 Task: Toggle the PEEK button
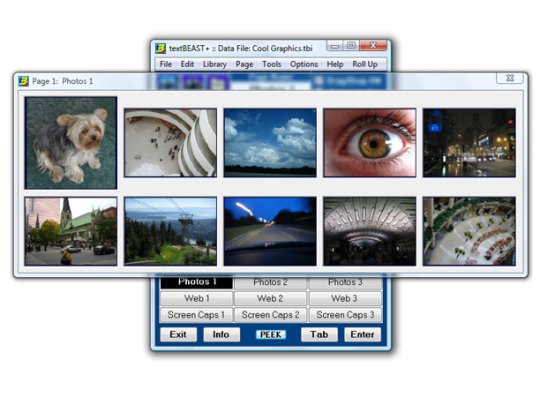click(x=271, y=334)
